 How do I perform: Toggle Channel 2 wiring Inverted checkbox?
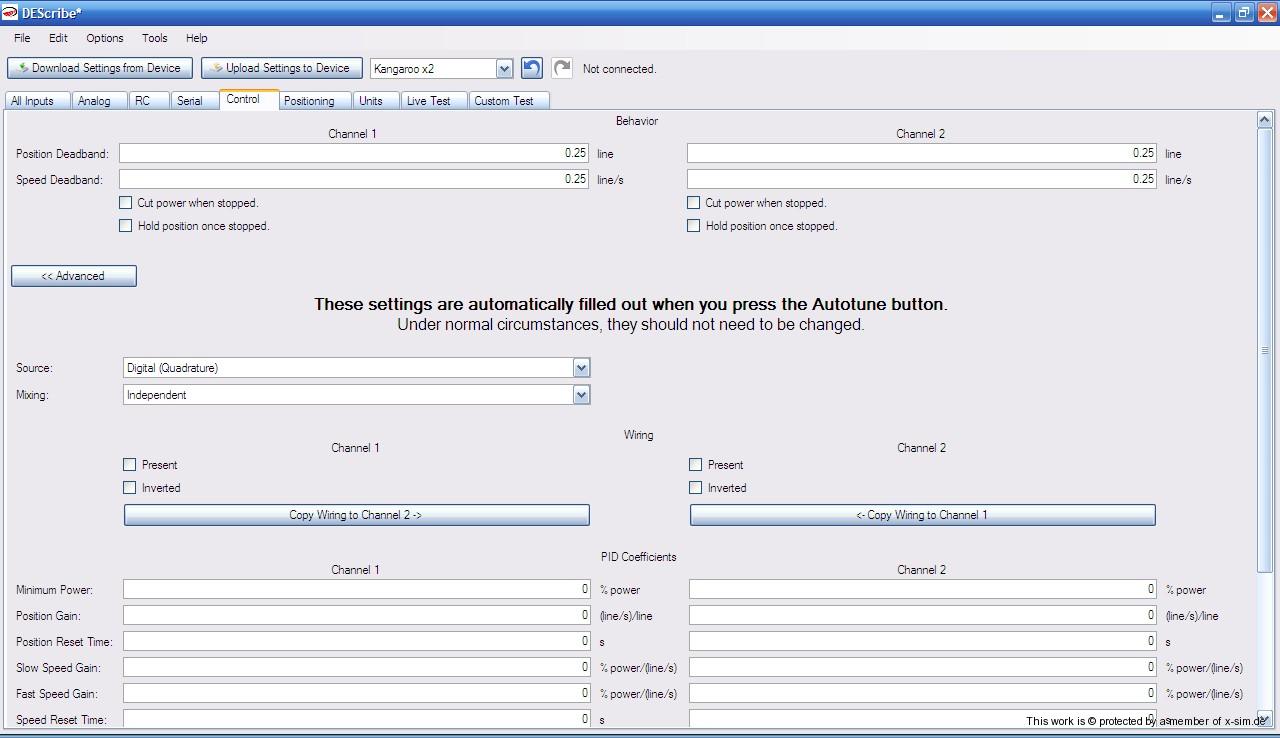click(x=696, y=488)
